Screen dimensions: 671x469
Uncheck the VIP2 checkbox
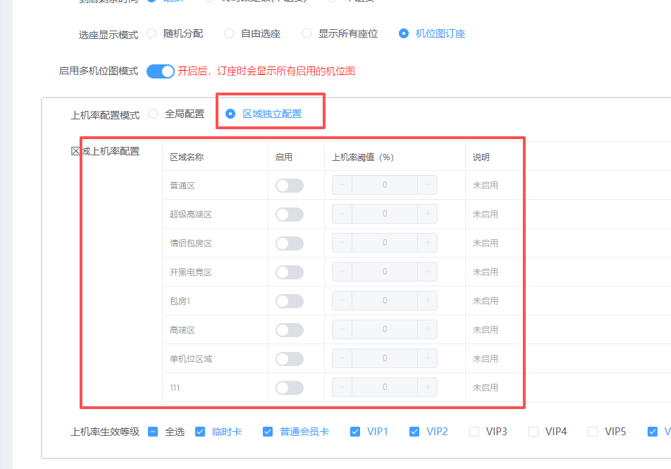[x=414, y=432]
